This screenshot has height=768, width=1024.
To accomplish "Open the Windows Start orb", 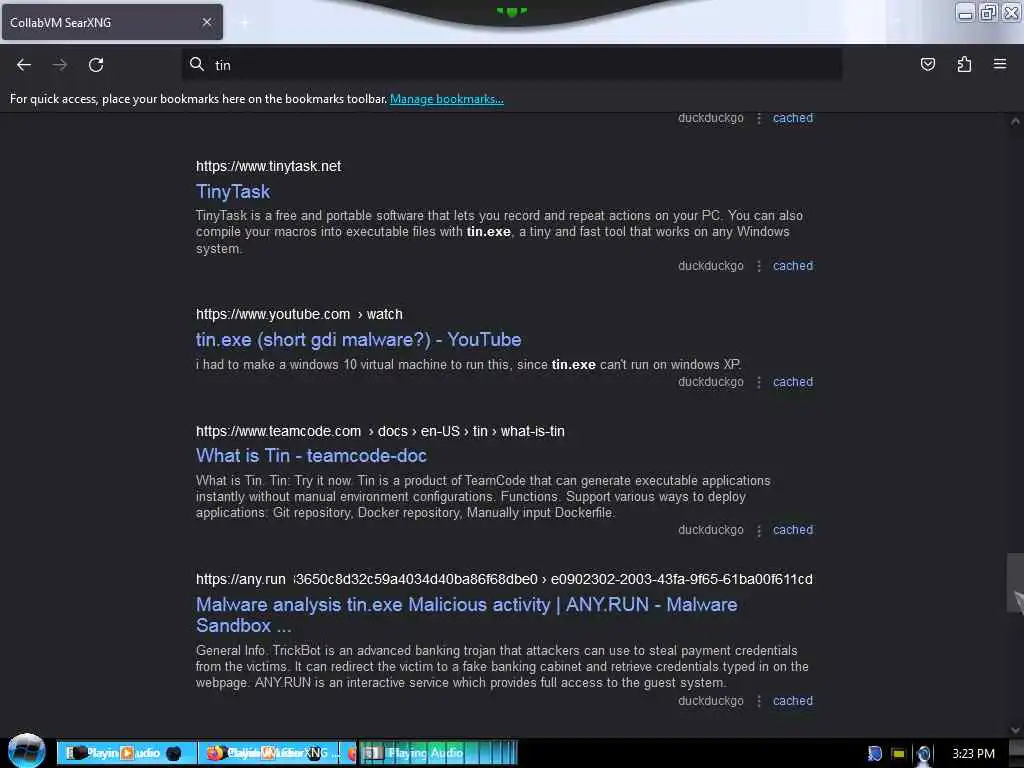I will (x=27, y=751).
